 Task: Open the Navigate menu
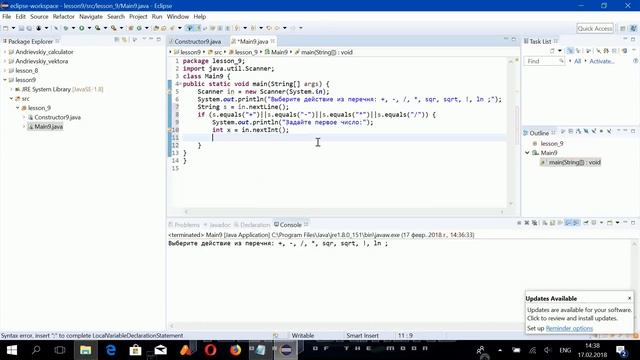(91, 17)
